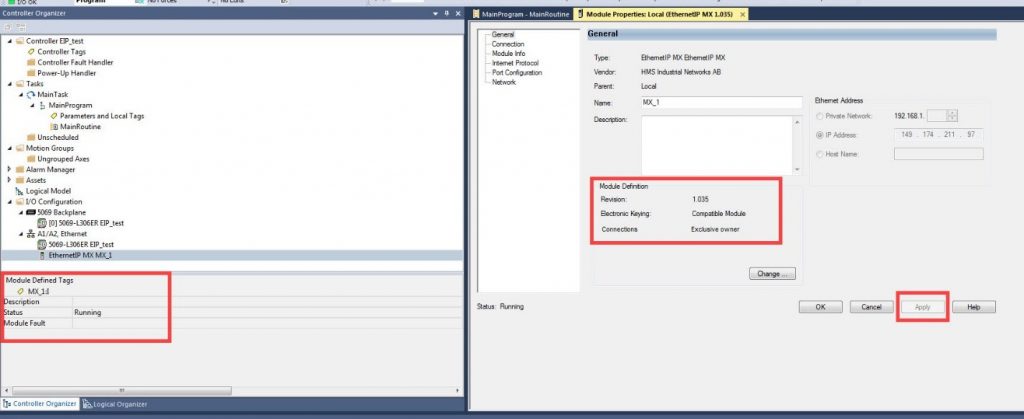Screen dimensions: 1024x419
Task: Collapse the Controller EIP_test node
Action: click(10, 41)
